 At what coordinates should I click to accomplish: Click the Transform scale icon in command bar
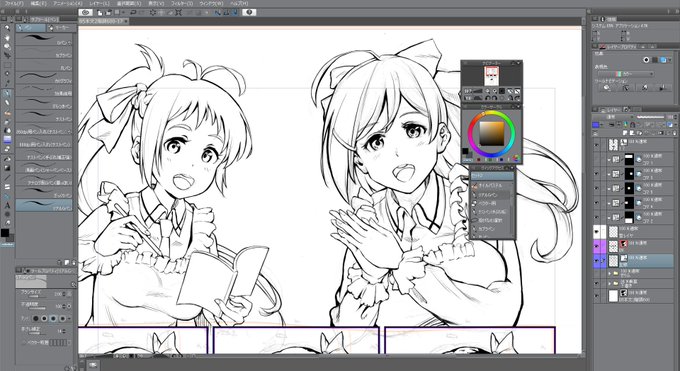coord(179,13)
